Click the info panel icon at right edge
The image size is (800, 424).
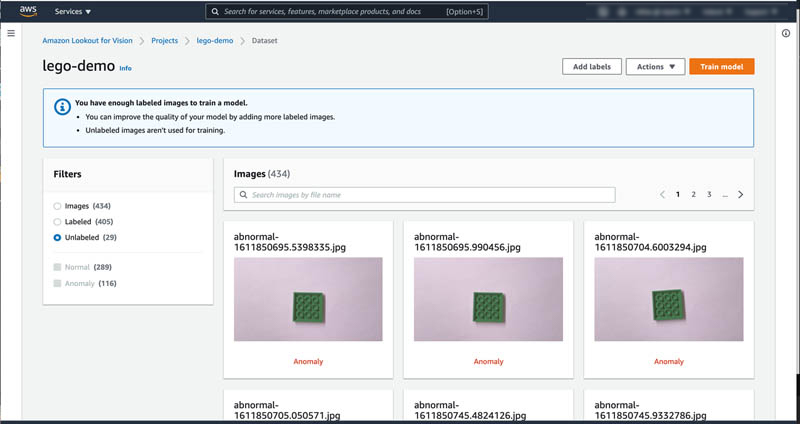coord(786,33)
